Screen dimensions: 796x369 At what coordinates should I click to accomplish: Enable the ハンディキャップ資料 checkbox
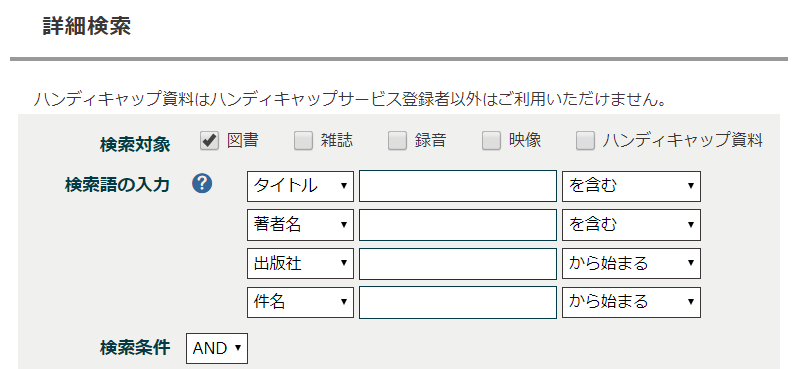585,141
